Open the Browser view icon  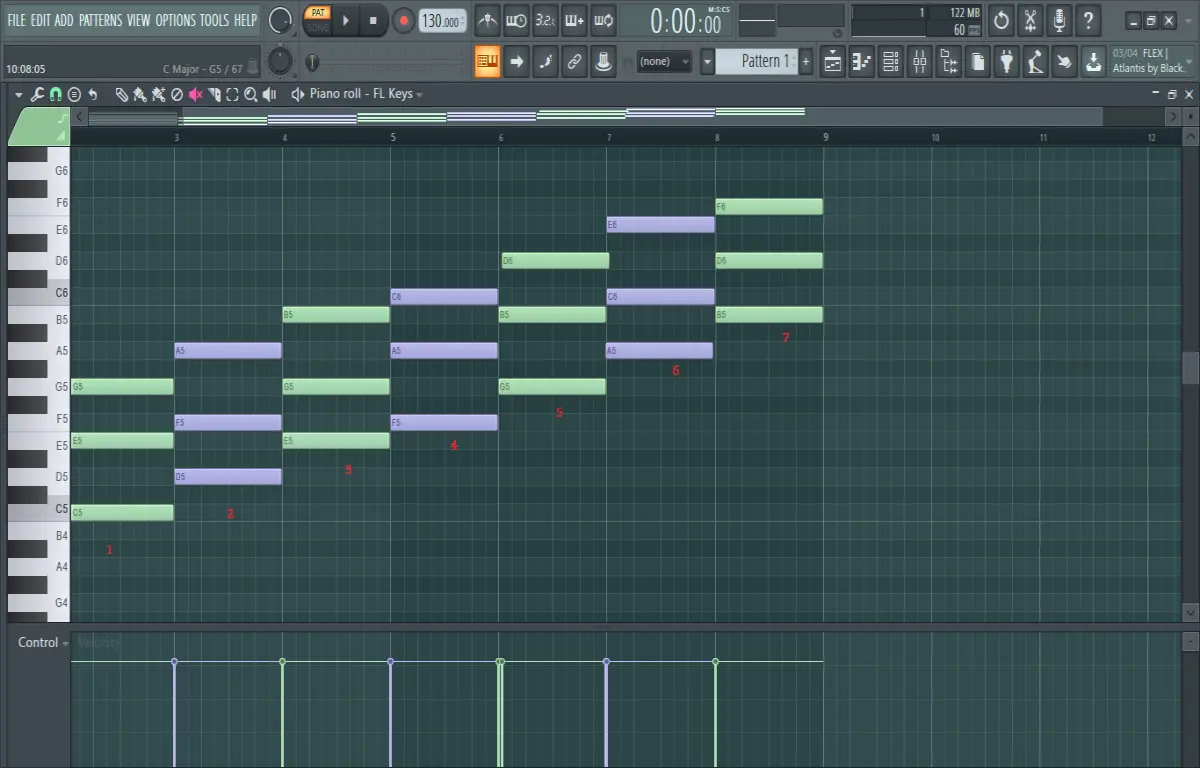point(948,62)
